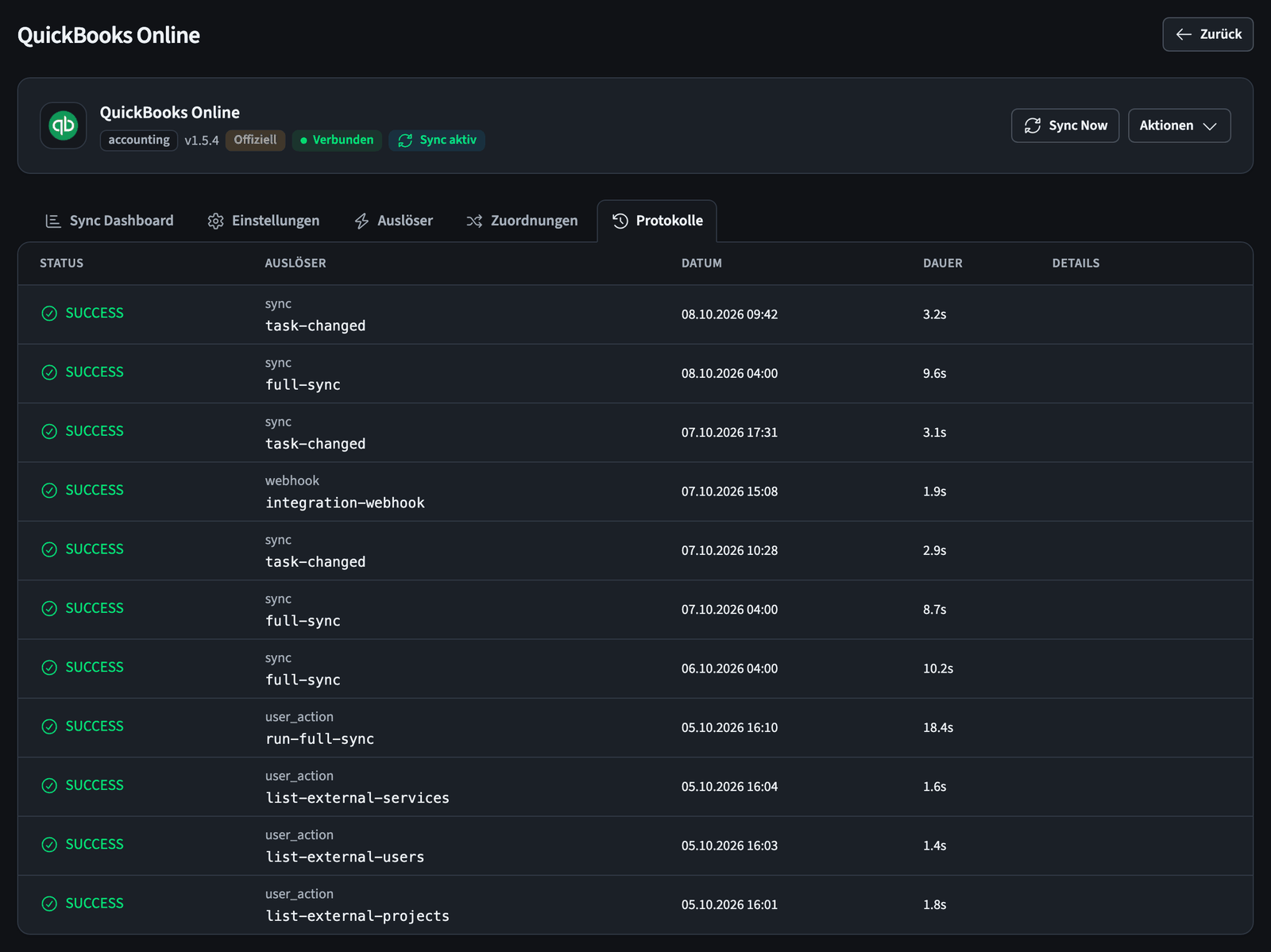Click the Sync Now button
This screenshot has width=1271, height=952.
coord(1065,125)
